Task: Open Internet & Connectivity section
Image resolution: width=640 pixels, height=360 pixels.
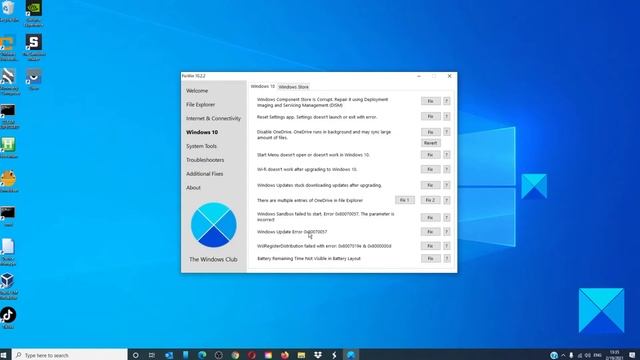Action: pos(213,118)
